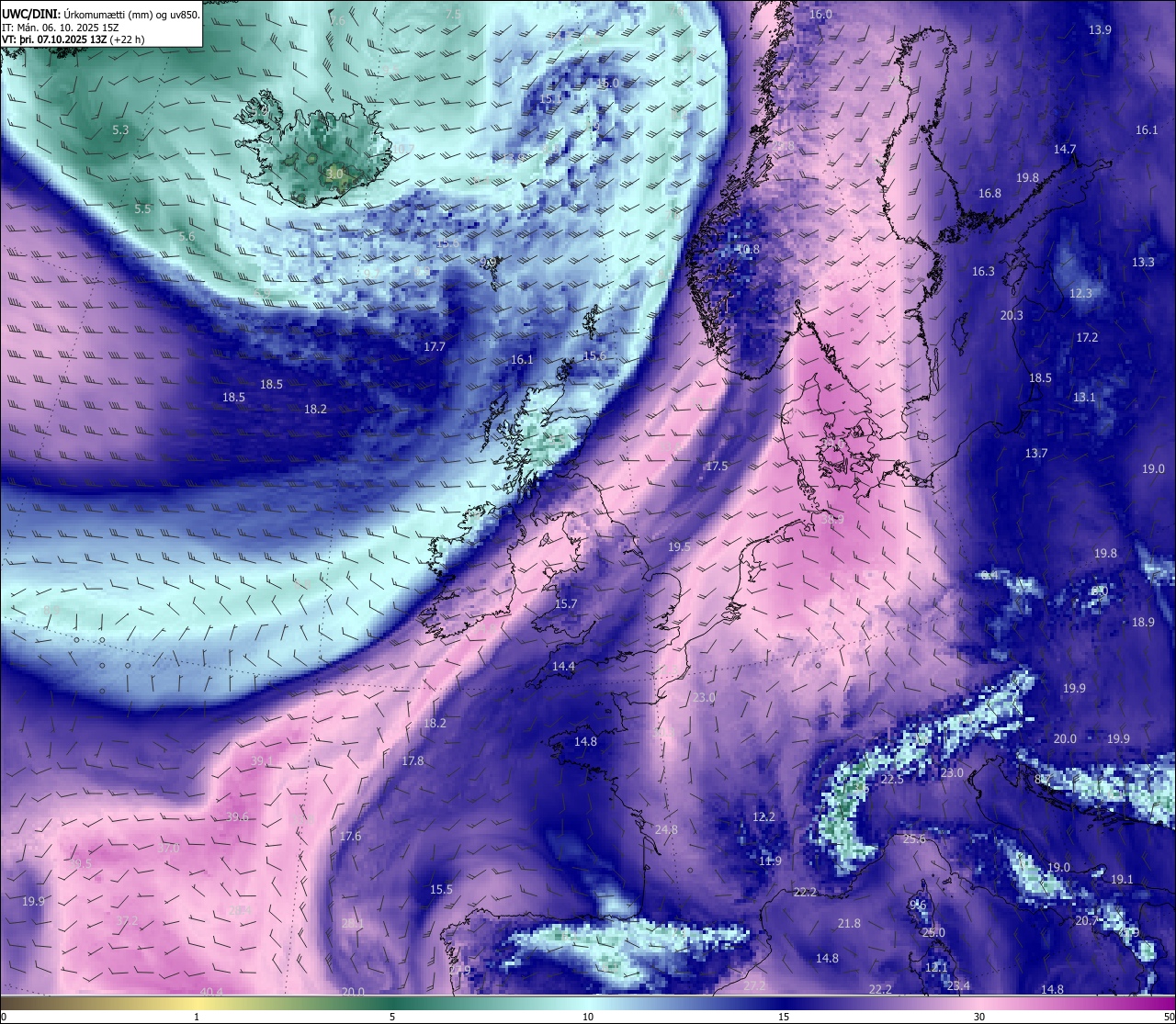Screen dimensions: 1176x1024
Task: Click the 17.5 value over the North Sea
Action: (717, 466)
